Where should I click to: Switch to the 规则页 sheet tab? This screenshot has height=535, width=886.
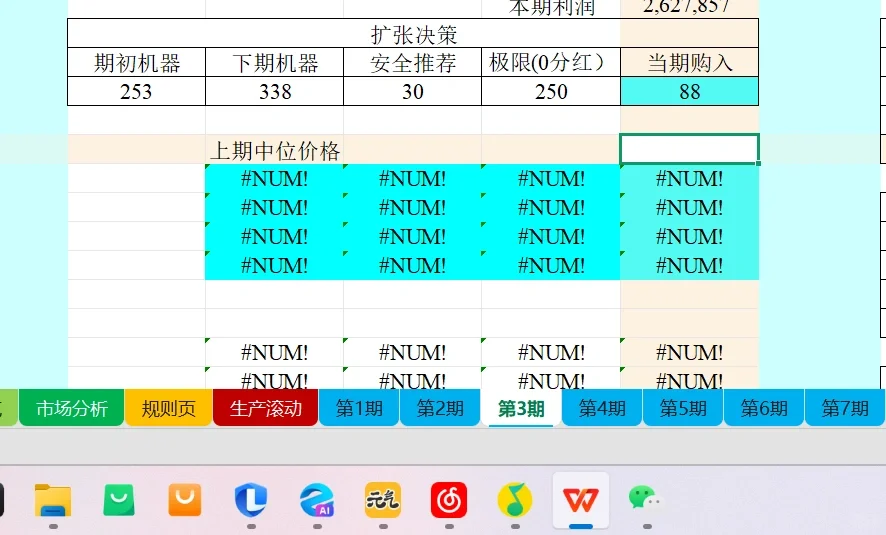[168, 407]
